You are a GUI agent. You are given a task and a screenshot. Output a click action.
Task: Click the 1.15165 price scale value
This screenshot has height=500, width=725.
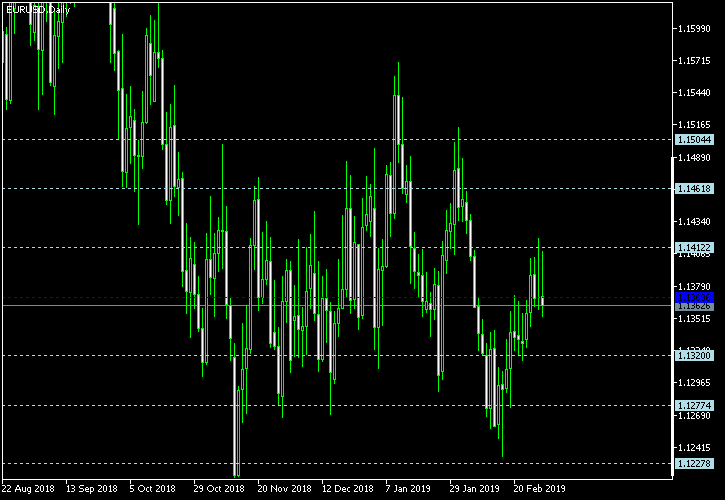694,124
